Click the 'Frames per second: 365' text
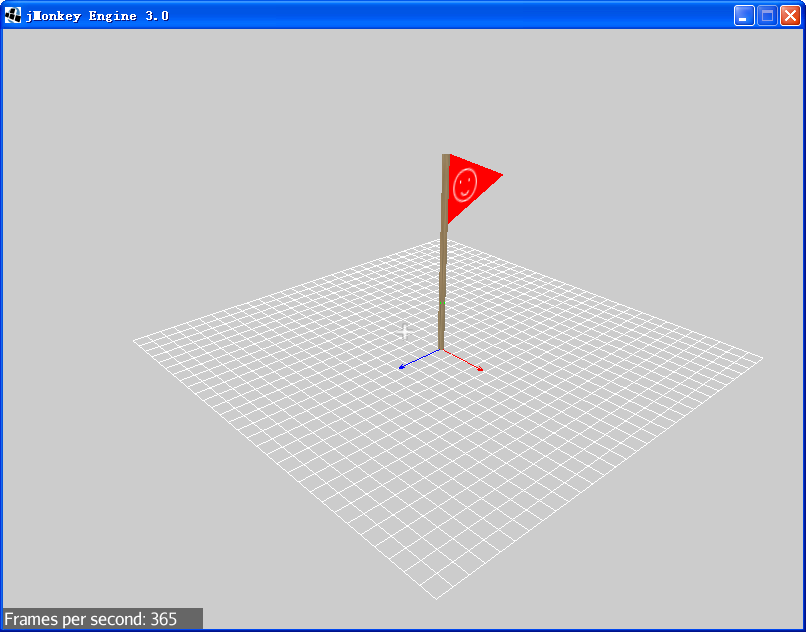The height and width of the screenshot is (632, 806). point(90,619)
